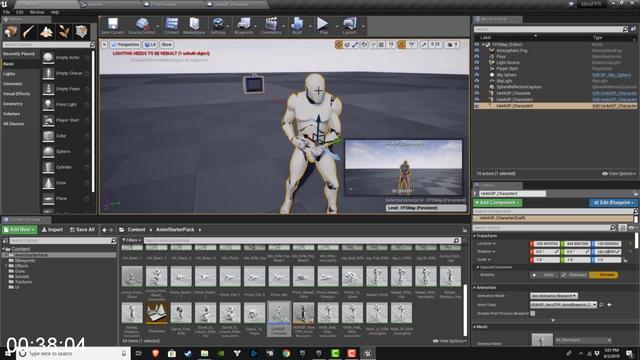
Task: Activate the translate gizmo in the viewport toolbar
Action: coord(339,44)
